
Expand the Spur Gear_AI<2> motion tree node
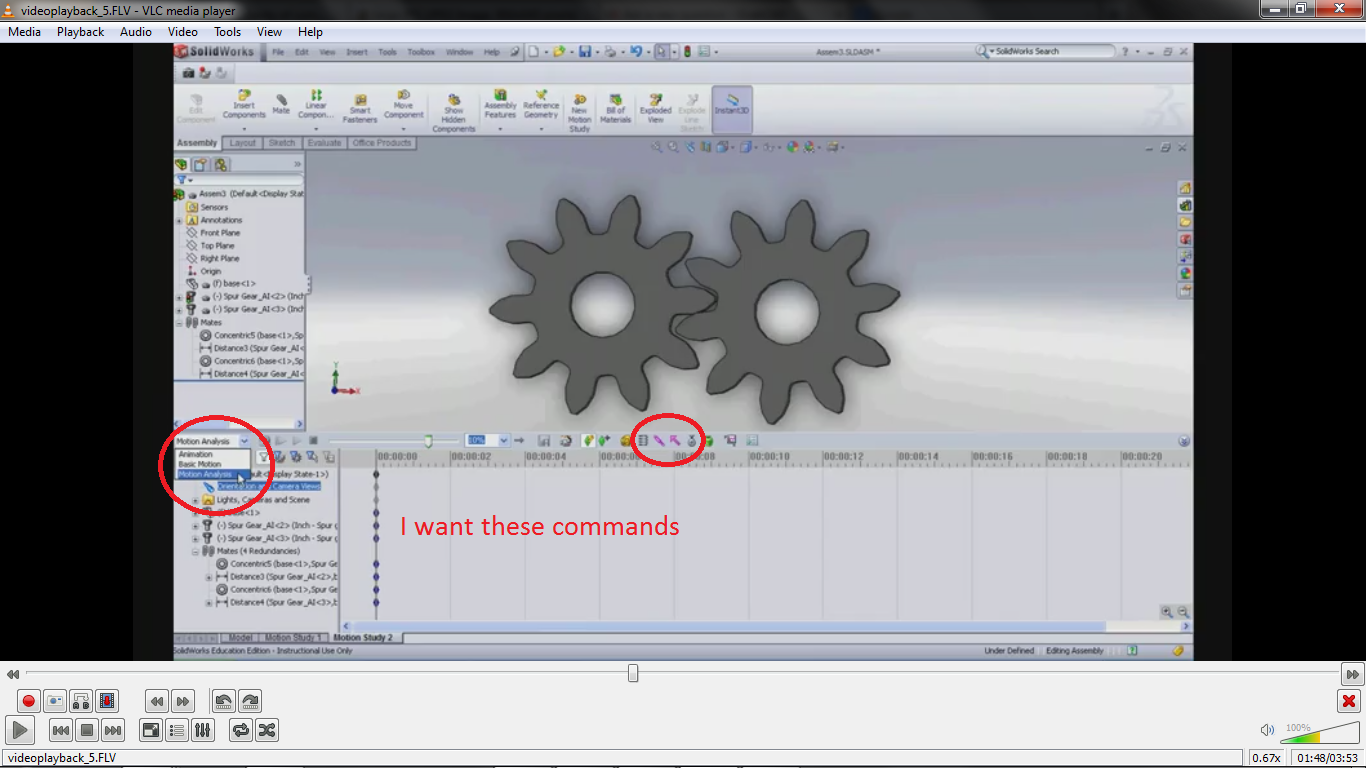pyautogui.click(x=196, y=525)
